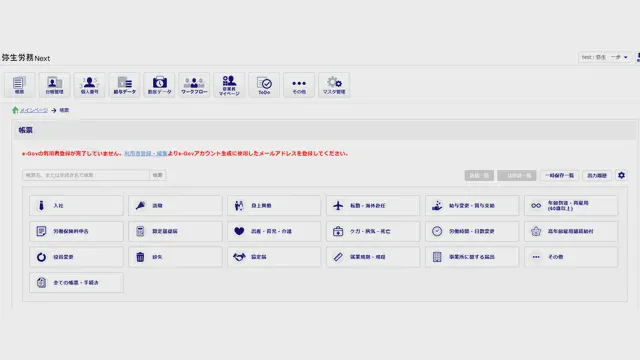Select ケガ・病気・死亡 first-aid kit category
The width and height of the screenshot is (640, 360).
tap(373, 231)
